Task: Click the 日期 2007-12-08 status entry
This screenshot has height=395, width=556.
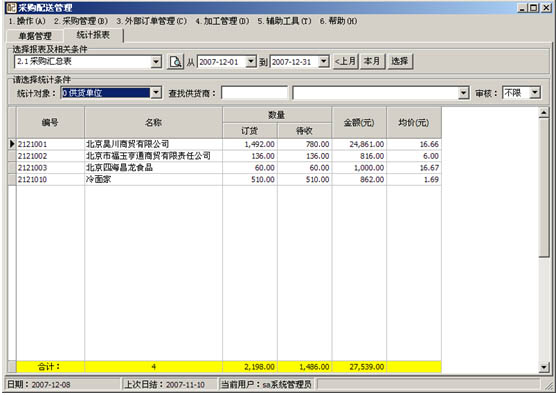Action: [63, 384]
